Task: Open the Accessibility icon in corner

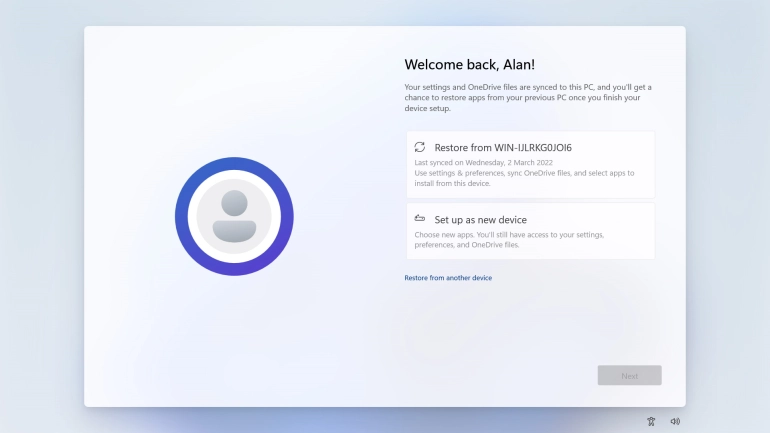Action: (651, 421)
